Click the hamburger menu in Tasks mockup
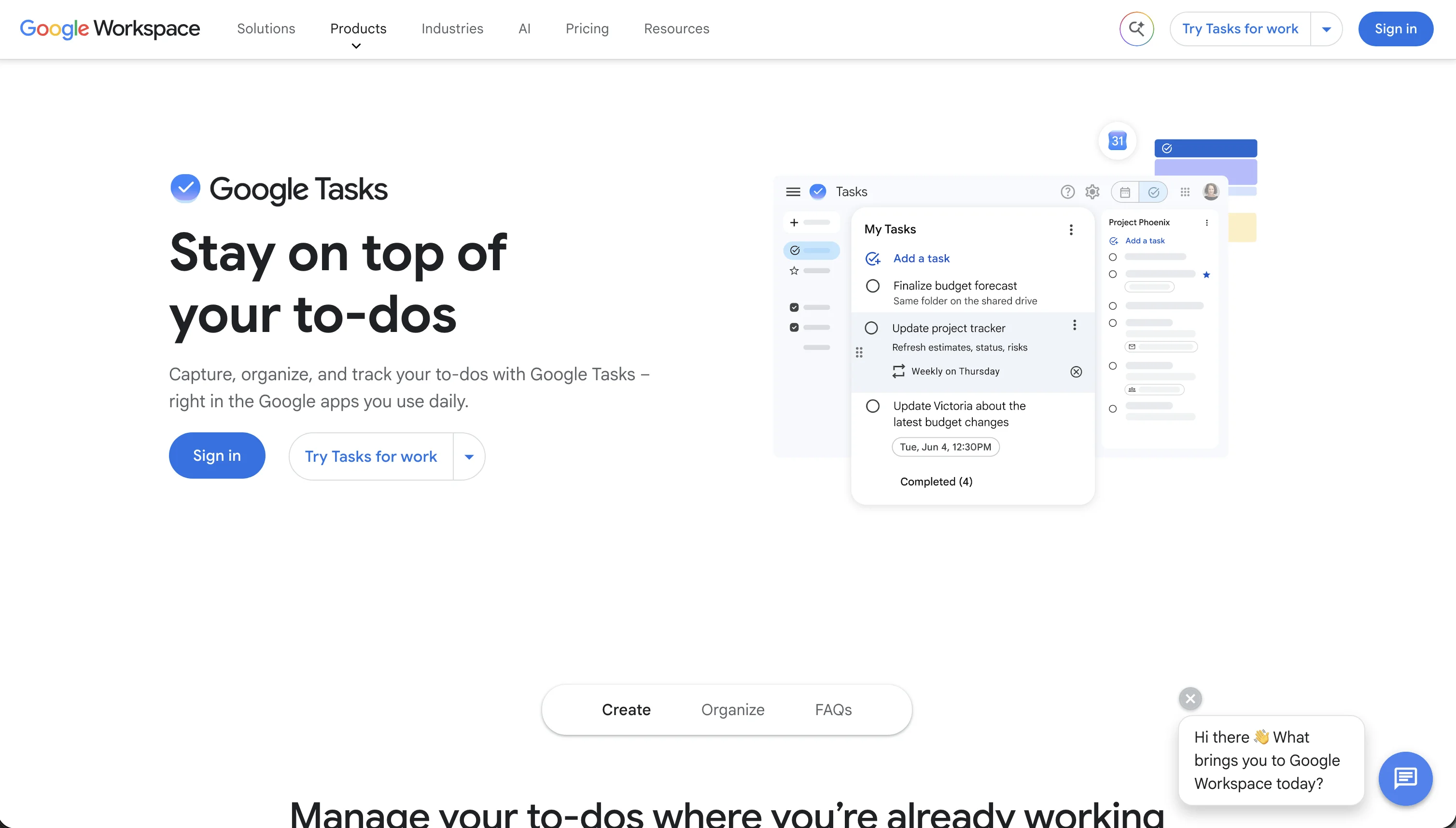 [x=793, y=192]
